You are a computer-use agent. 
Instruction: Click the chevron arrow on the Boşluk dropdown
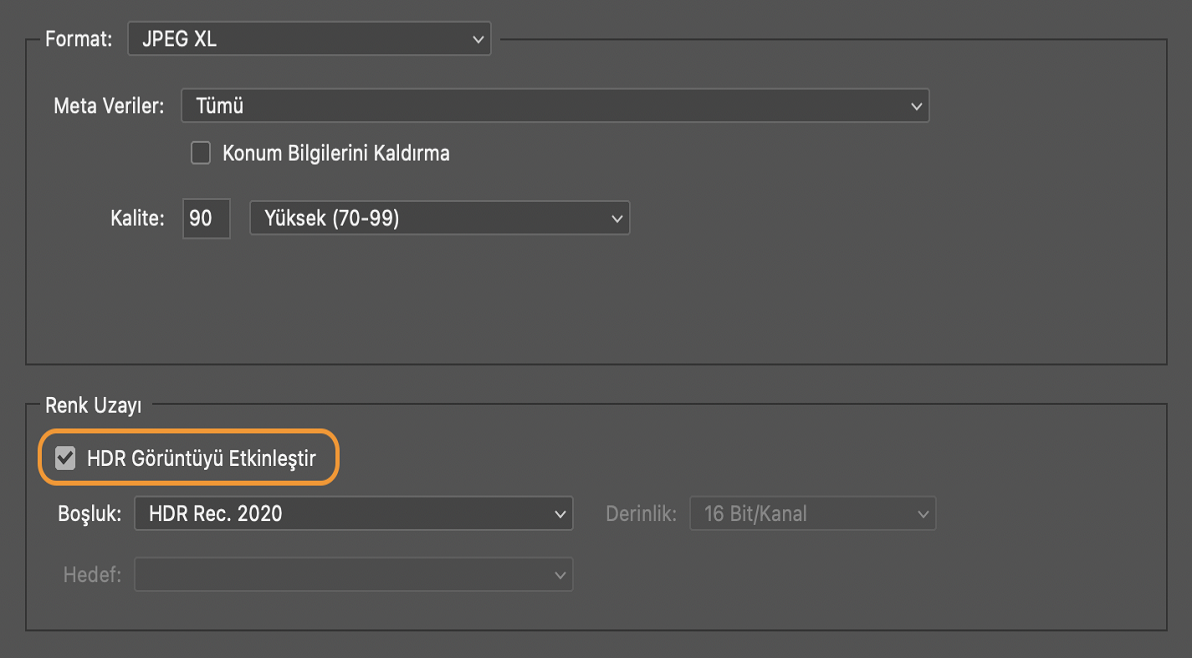(559, 514)
